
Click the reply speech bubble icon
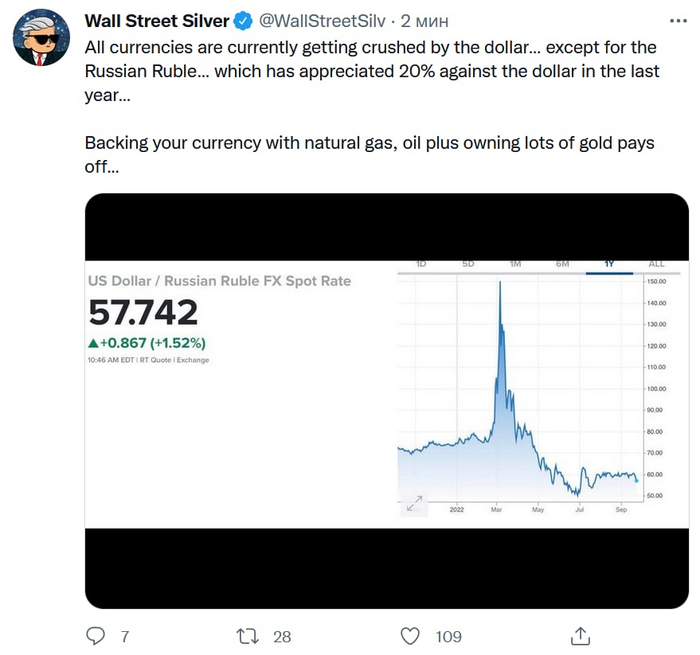click(96, 635)
